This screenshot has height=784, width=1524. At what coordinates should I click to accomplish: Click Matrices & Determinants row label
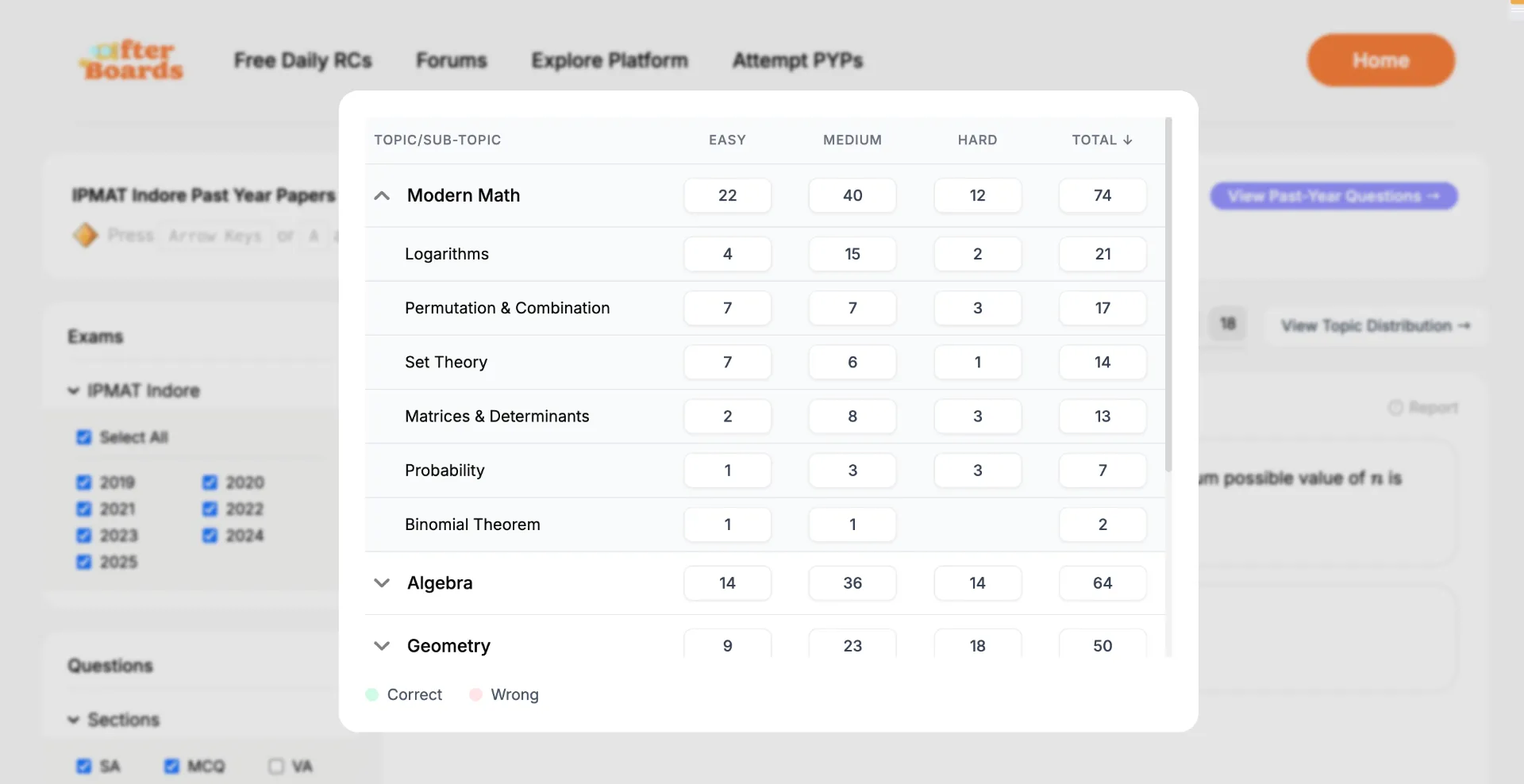[x=497, y=416]
